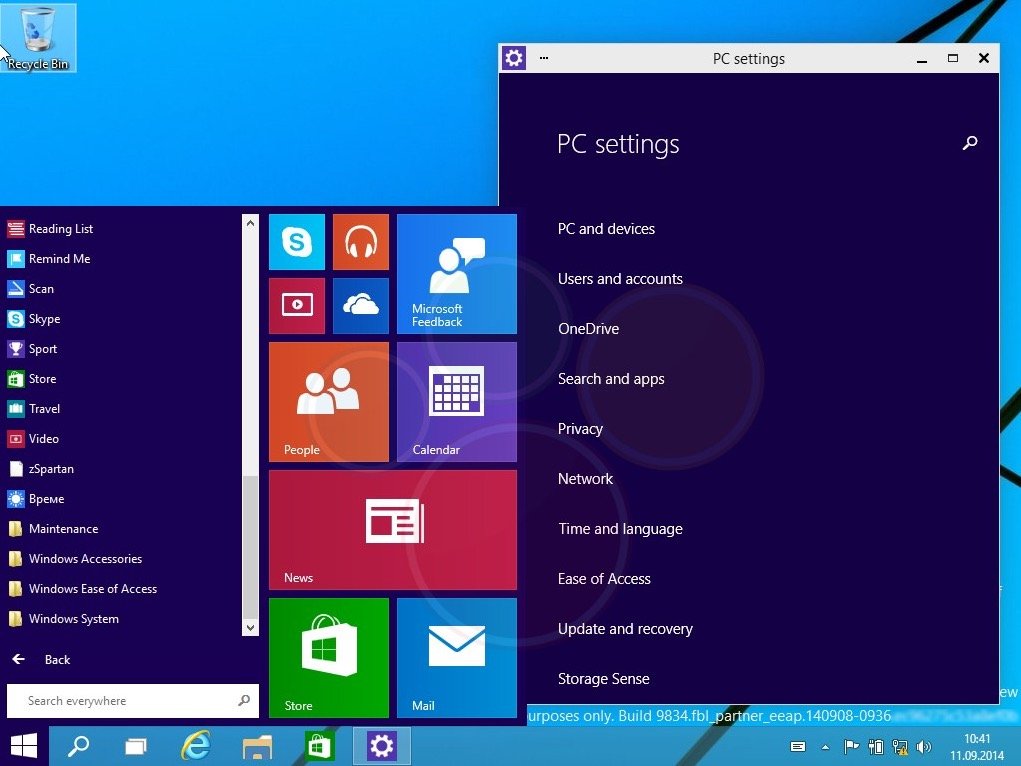Image resolution: width=1021 pixels, height=766 pixels.
Task: Open the PC settings title bar ellipsis menu
Action: coord(543,58)
